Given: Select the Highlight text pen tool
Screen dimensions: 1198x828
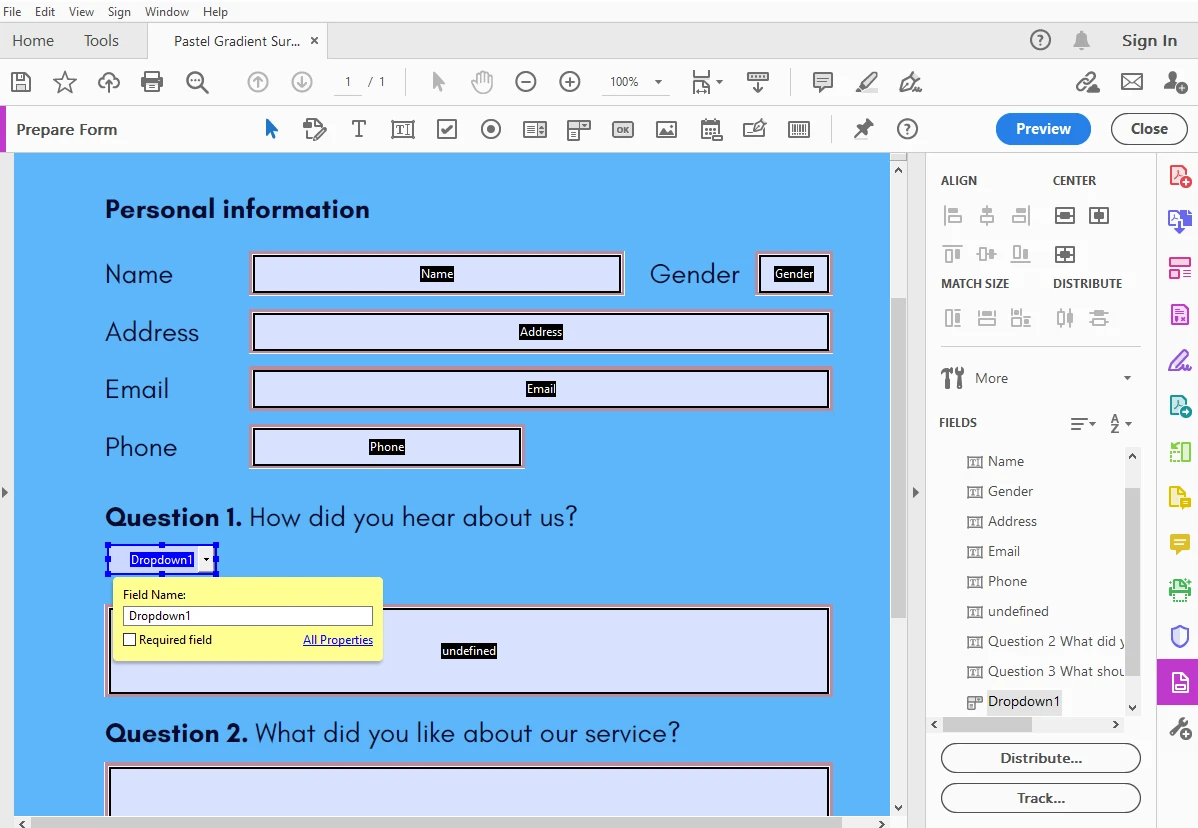Looking at the screenshot, I should pos(866,82).
